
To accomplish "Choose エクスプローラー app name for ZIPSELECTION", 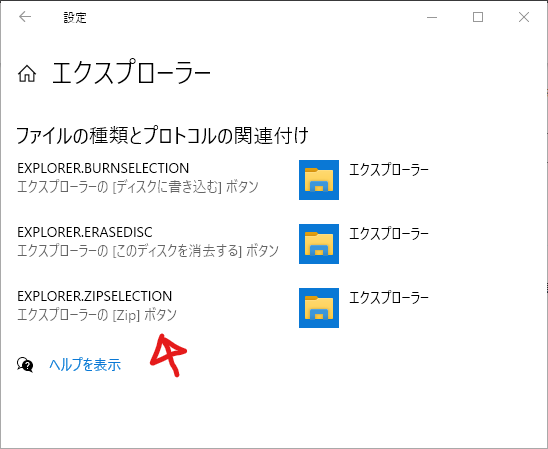I will click(389, 298).
